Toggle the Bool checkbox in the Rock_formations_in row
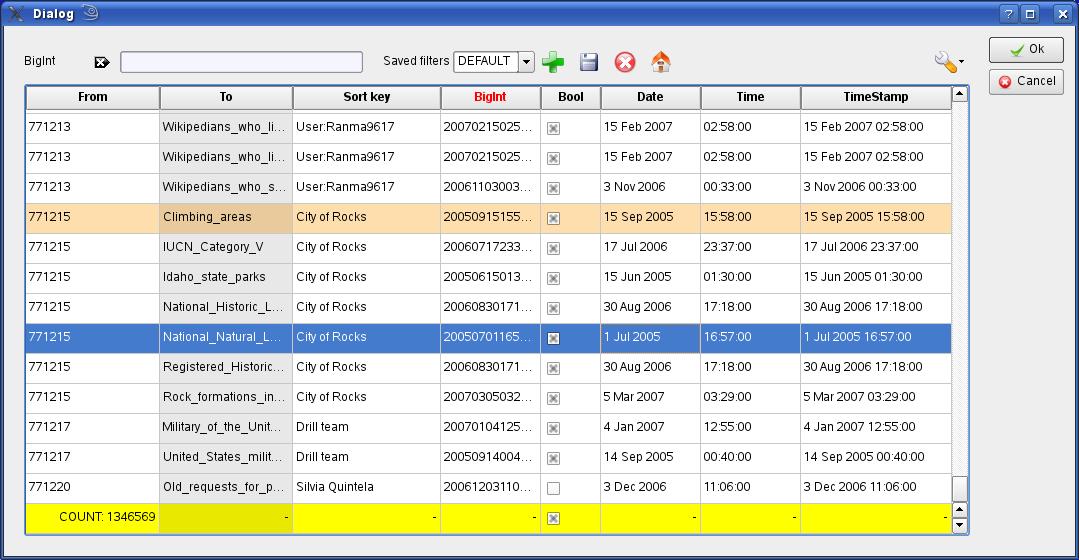The height and width of the screenshot is (560, 1079). point(553,398)
